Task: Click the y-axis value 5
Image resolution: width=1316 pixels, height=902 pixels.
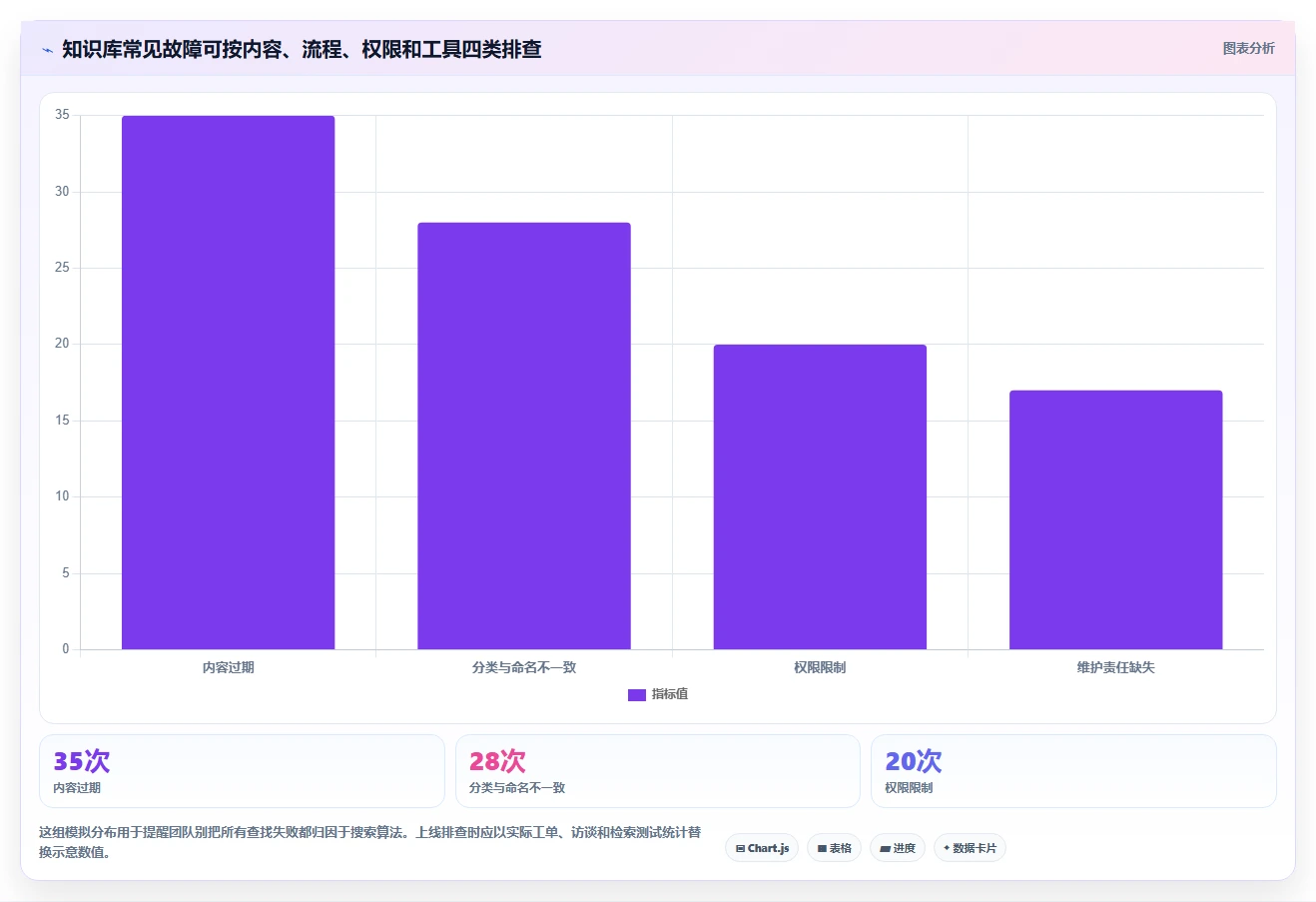Action: 66,573
